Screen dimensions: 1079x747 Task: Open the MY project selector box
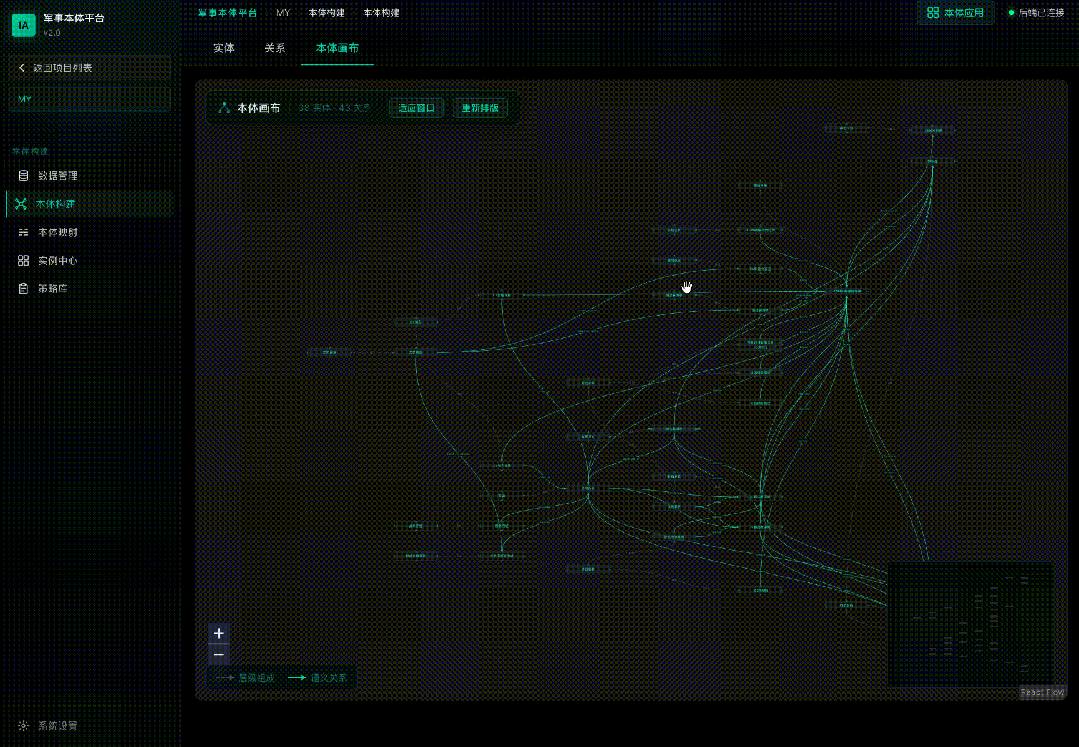pos(90,99)
